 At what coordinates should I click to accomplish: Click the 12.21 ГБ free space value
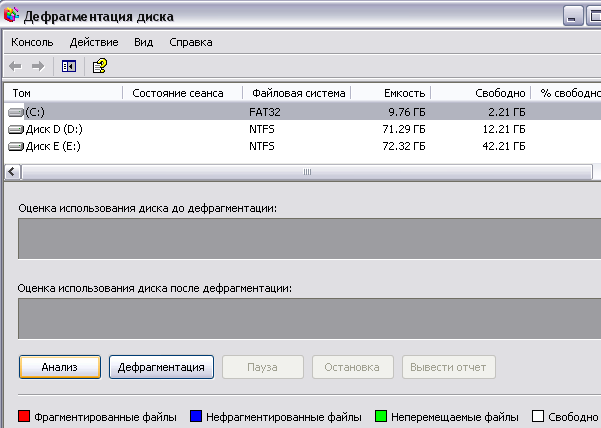pos(504,130)
